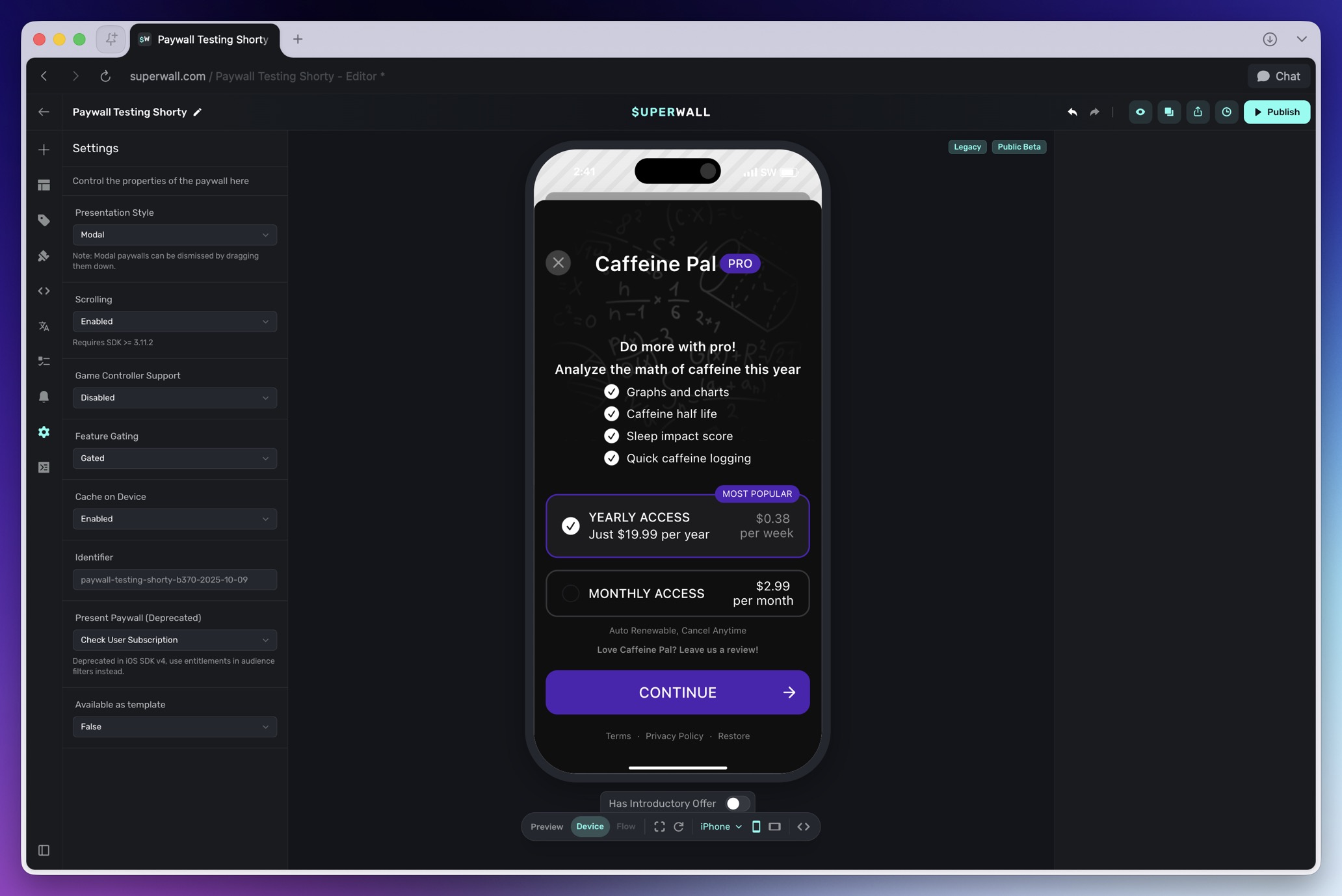Image resolution: width=1342 pixels, height=896 pixels.
Task: Undo the last change
Action: pos(1072,112)
